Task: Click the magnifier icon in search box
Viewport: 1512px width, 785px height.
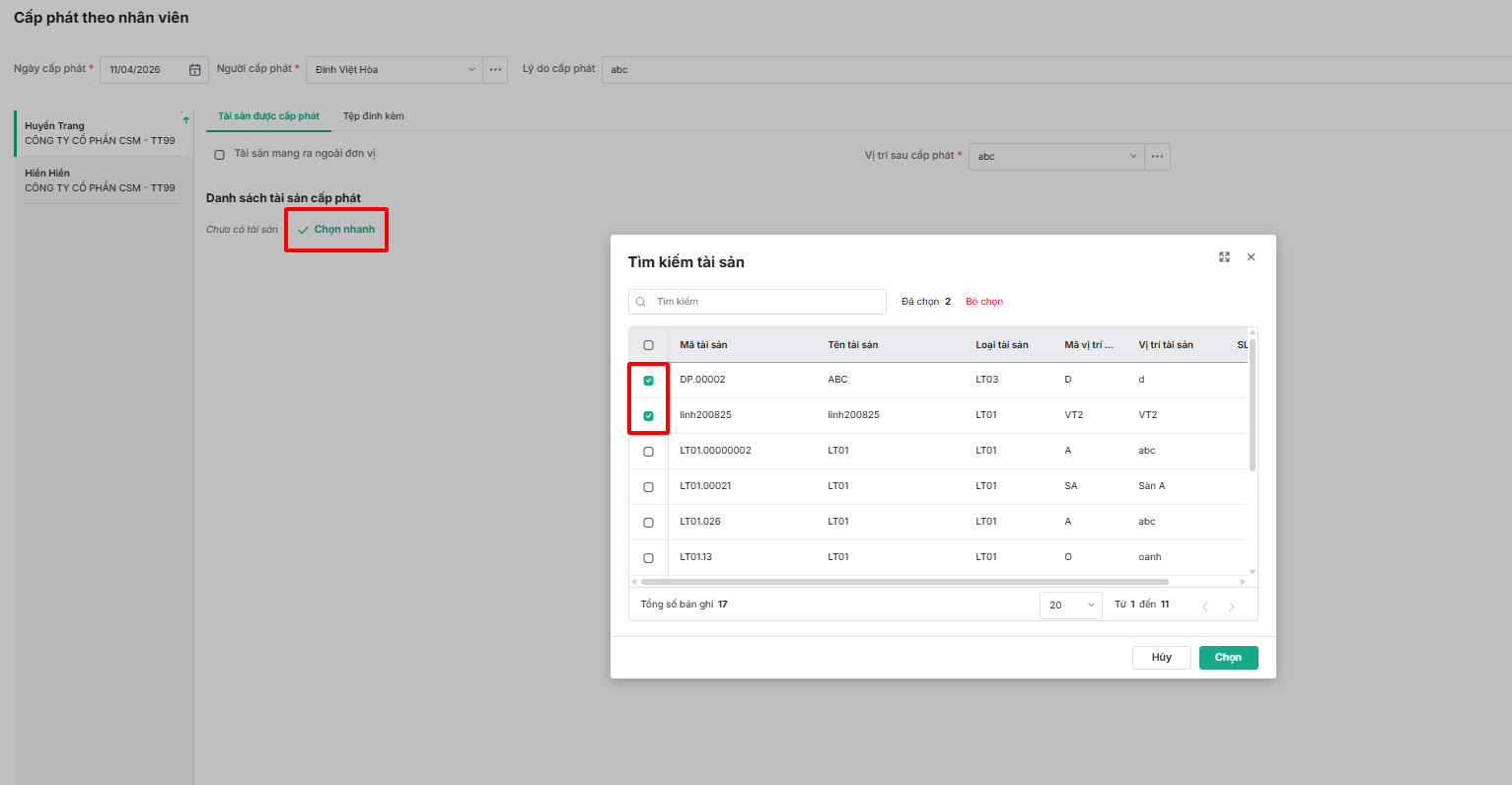Action: click(641, 302)
